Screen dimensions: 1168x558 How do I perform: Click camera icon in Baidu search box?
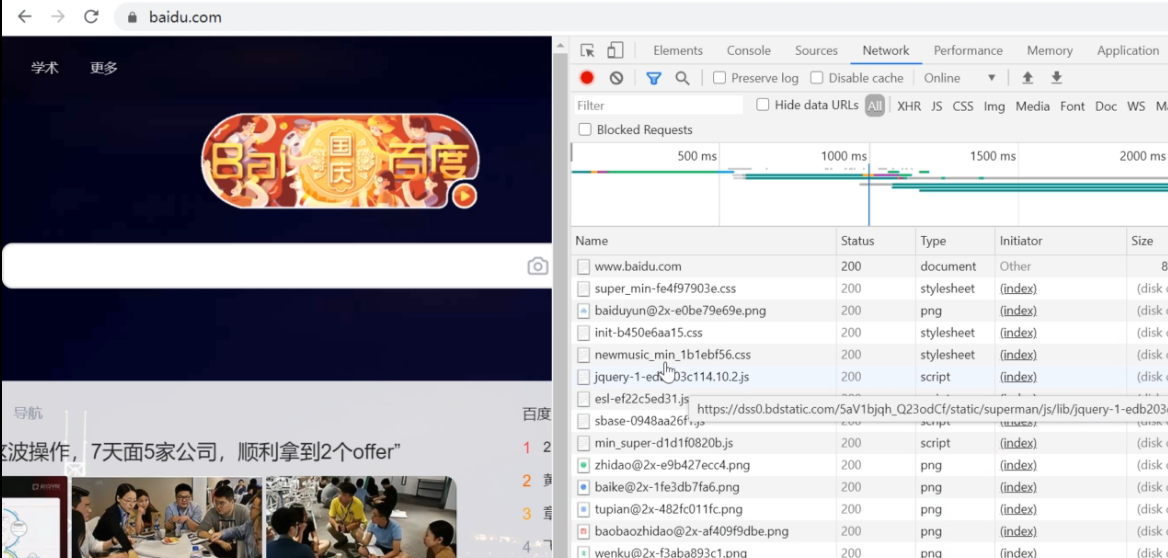[x=538, y=266]
